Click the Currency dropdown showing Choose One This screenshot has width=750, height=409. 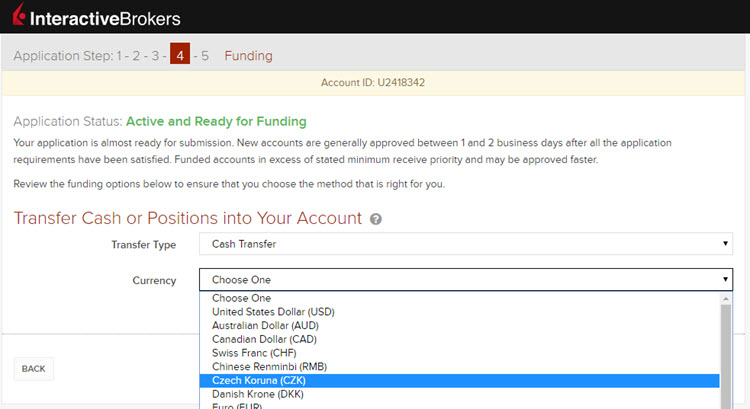pos(466,280)
